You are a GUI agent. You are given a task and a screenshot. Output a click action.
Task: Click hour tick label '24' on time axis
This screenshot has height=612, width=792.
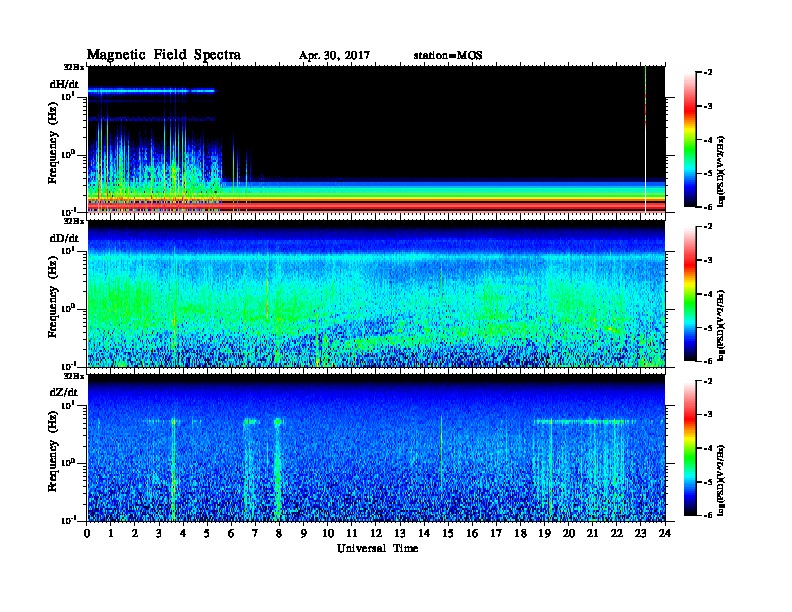coord(665,533)
